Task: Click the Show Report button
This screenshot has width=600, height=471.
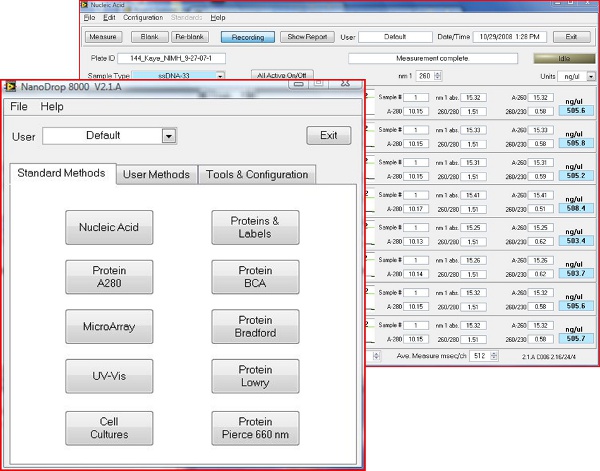Action: coord(307,37)
